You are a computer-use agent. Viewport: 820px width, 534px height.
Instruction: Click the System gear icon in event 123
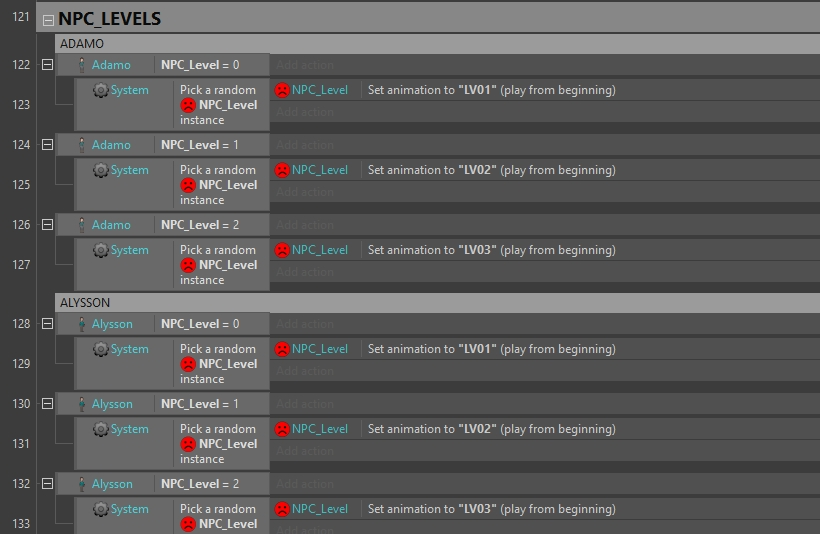100,90
